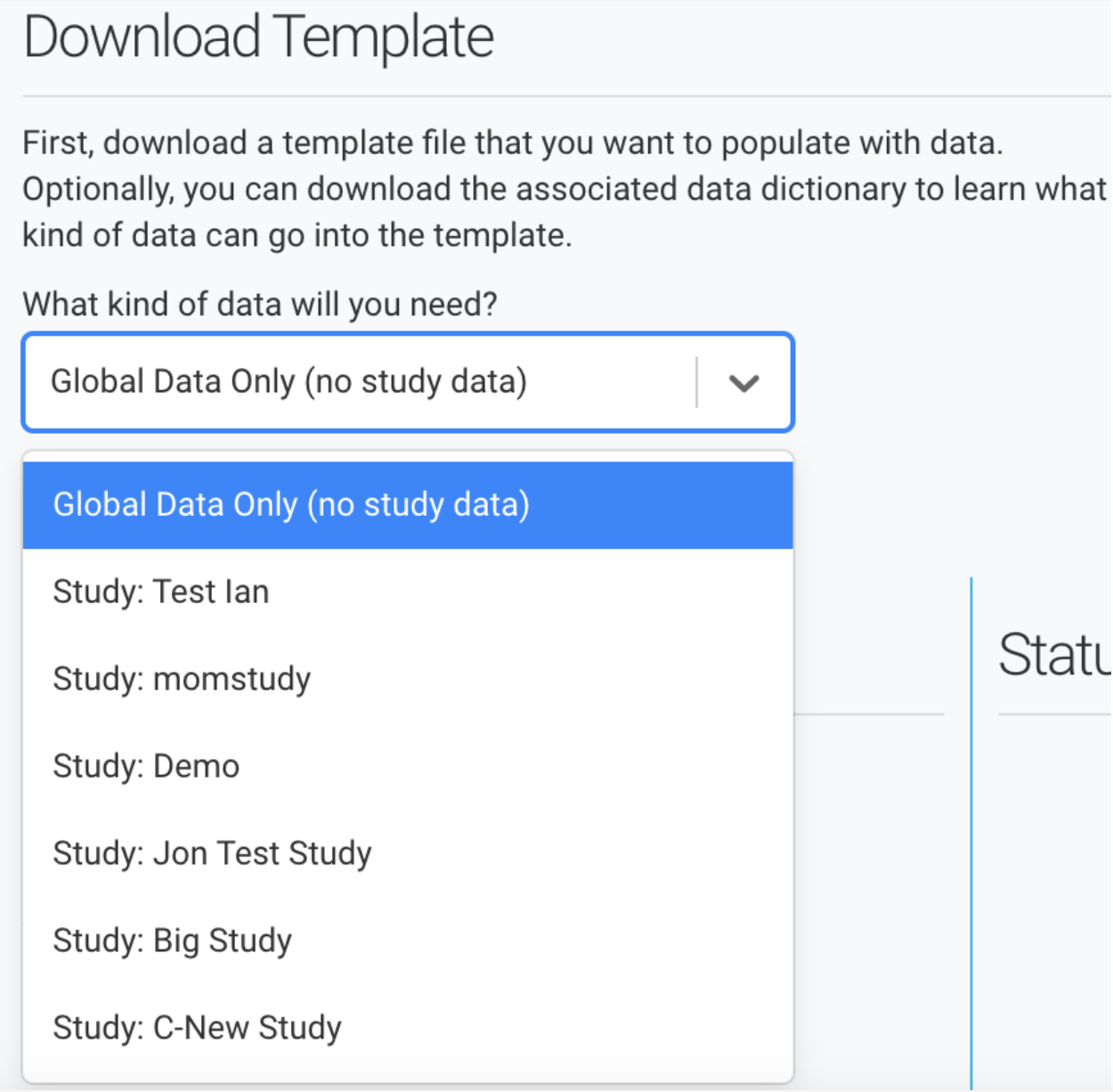Choose the Study: Jon Test Study option
The width and height of the screenshot is (1113, 1092).
coord(212,853)
